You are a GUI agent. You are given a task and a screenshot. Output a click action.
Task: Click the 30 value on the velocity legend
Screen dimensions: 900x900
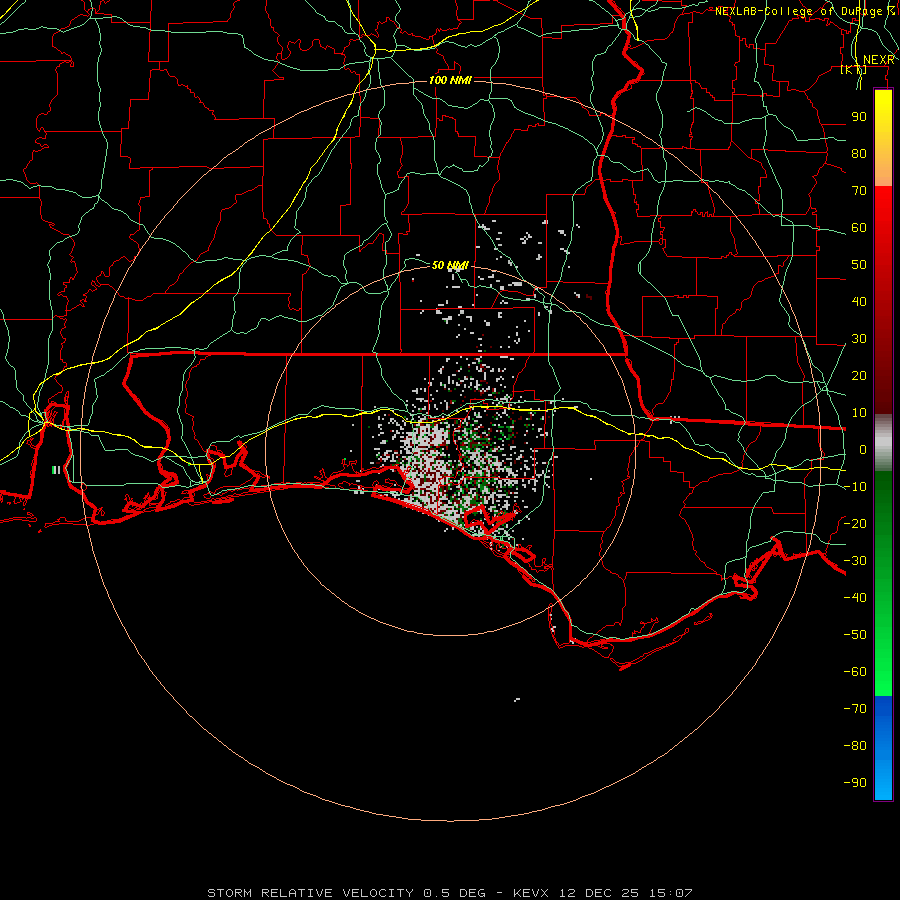[859, 339]
